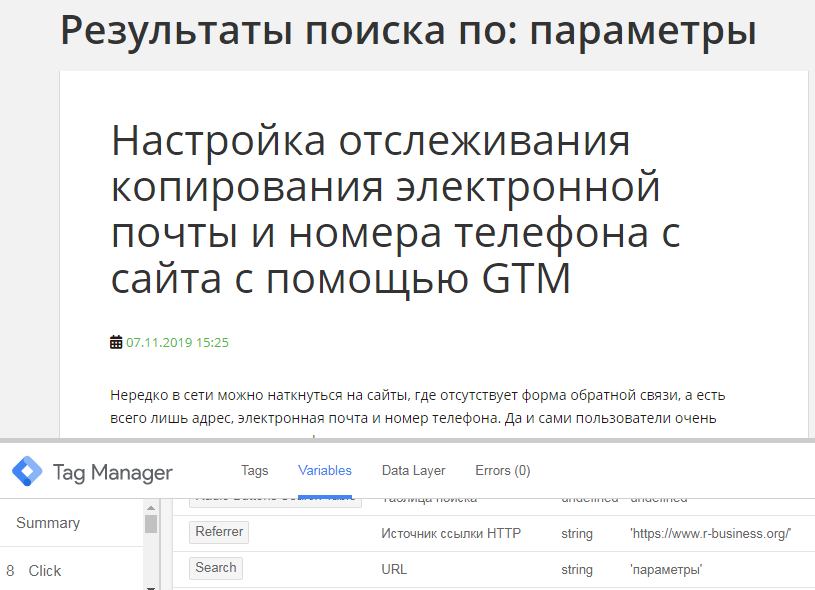Click the post date 07.11.2019 15:25
The height and width of the screenshot is (590, 815).
coord(177,342)
